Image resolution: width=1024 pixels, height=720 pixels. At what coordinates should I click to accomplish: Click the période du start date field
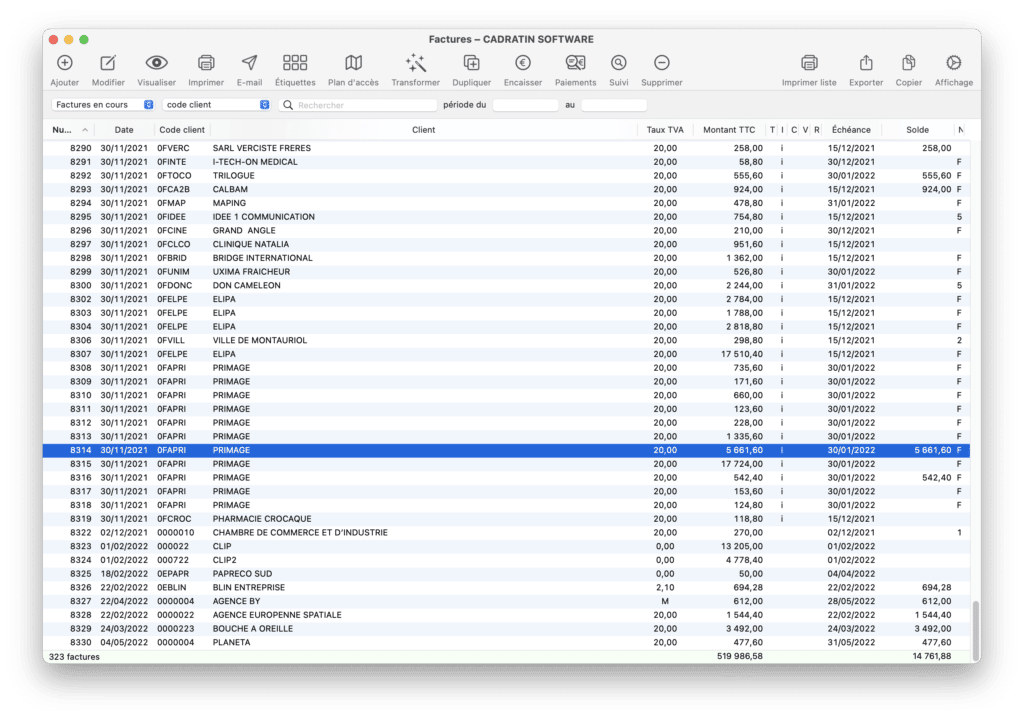pos(525,105)
